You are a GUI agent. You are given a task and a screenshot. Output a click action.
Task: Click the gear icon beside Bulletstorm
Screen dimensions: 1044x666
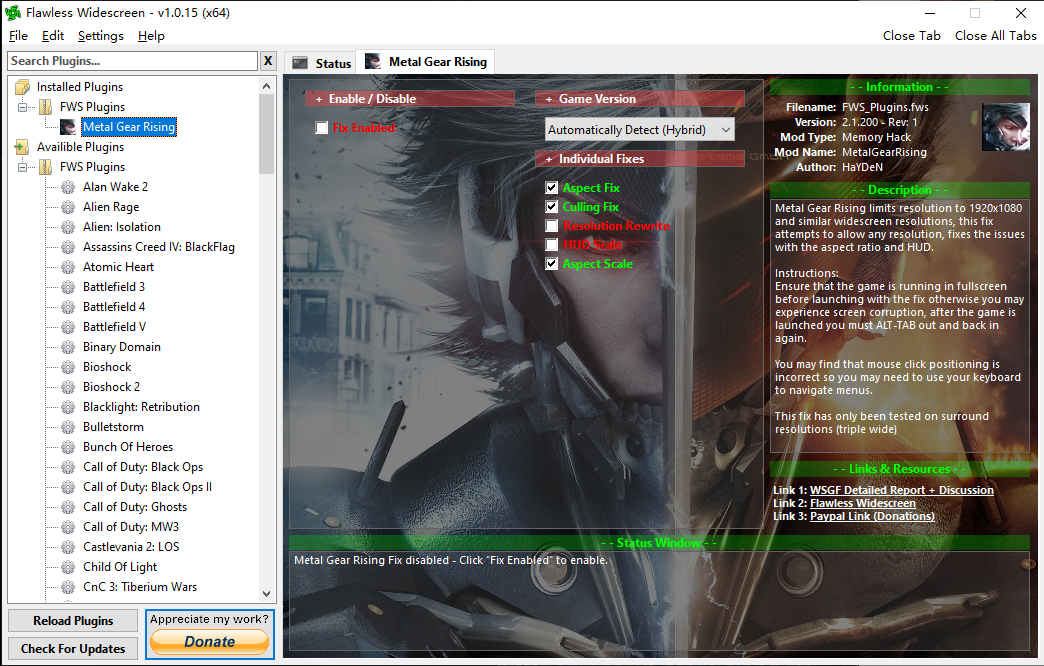pyautogui.click(x=68, y=427)
